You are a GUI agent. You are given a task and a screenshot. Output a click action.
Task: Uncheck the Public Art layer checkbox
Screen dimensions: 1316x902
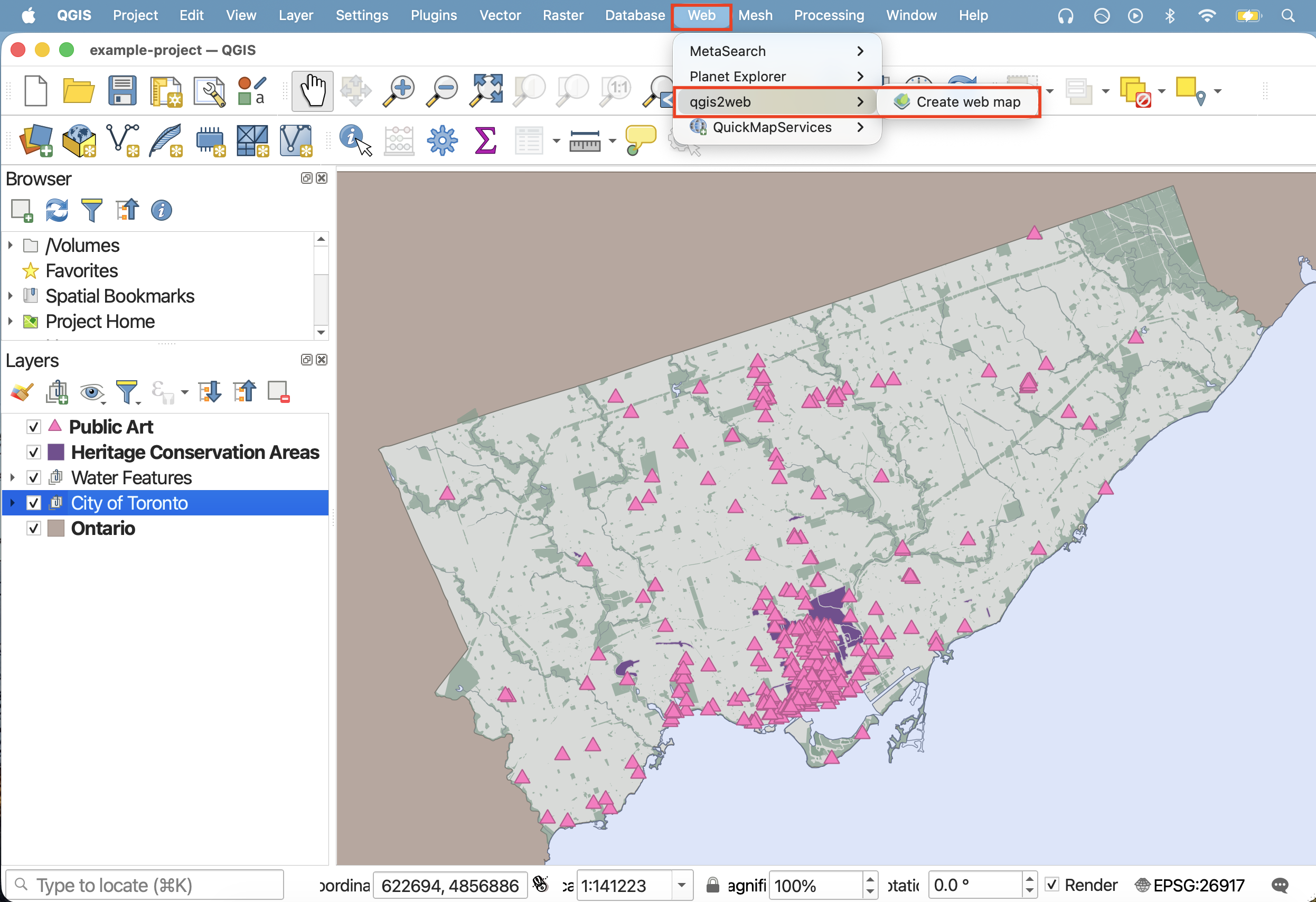34,427
